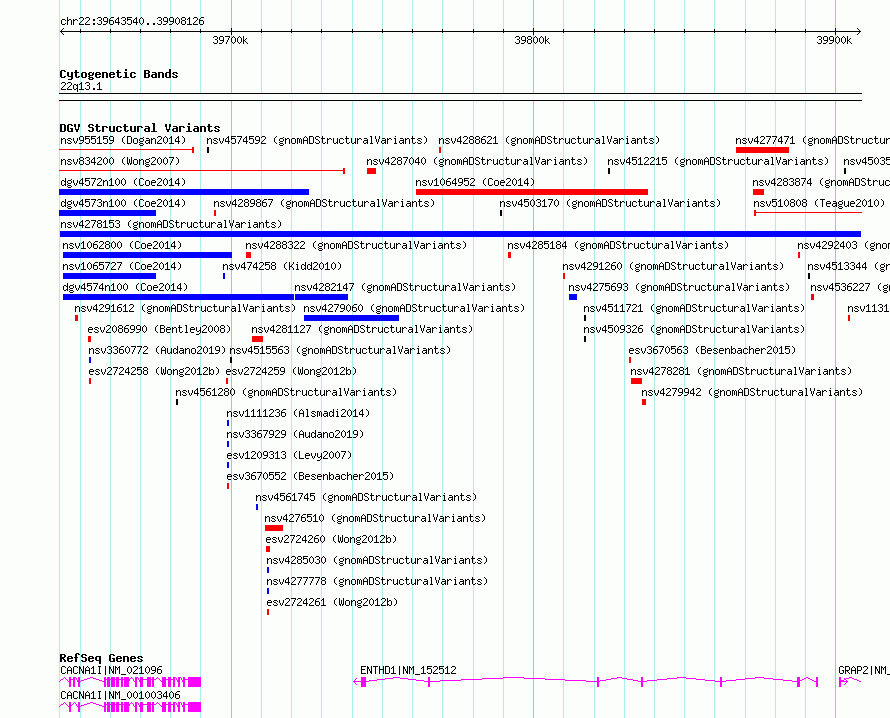Screen dimensions: 890x718
Task: Open nsv4291260 variant label
Action: tap(673, 266)
